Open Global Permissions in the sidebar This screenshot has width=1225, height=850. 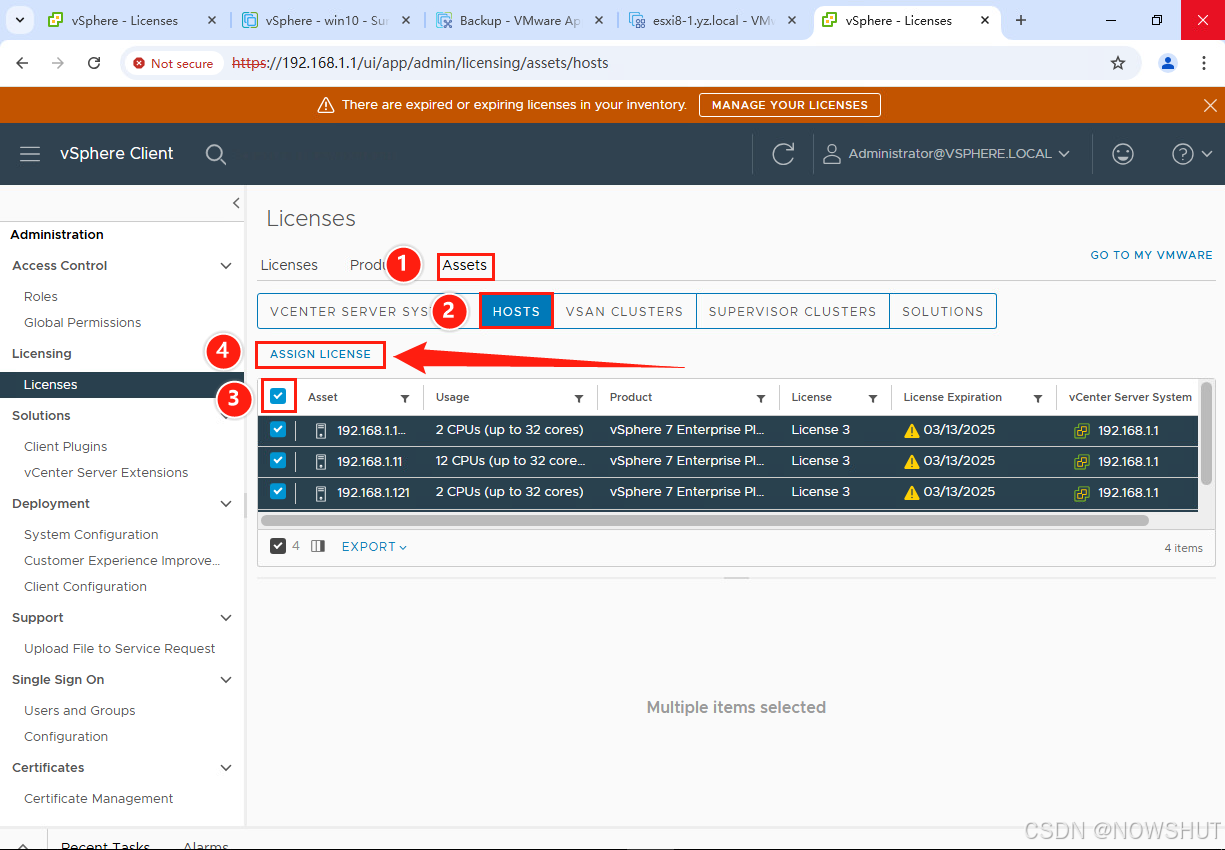(x=83, y=323)
